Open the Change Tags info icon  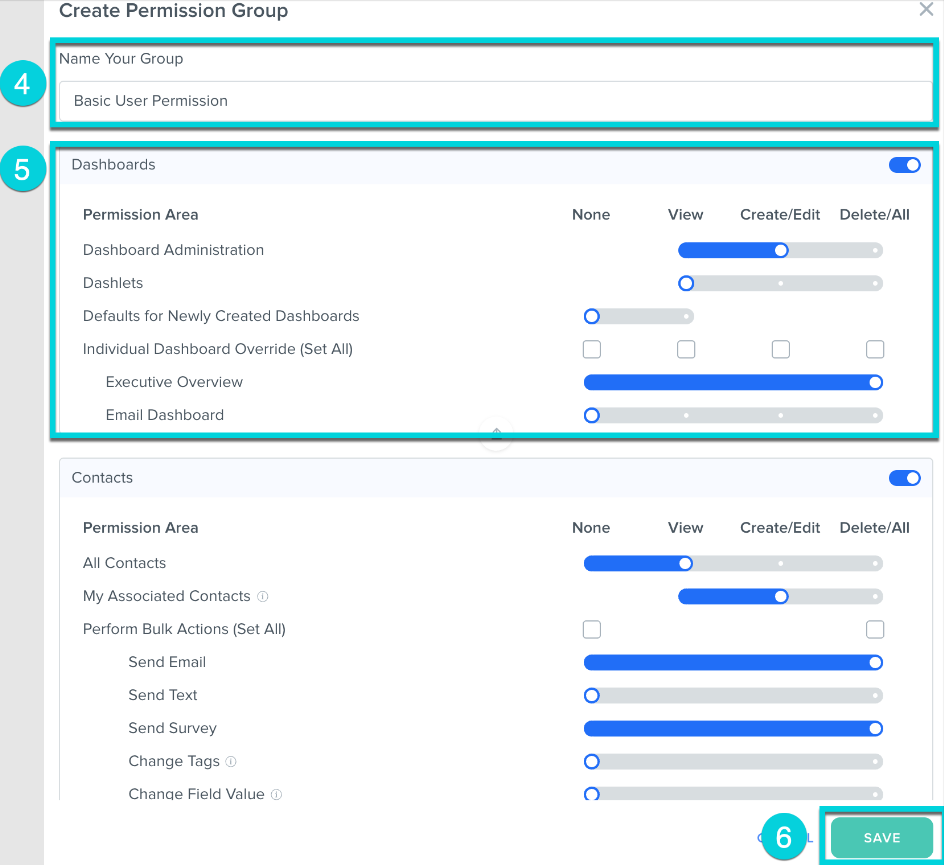[231, 761]
